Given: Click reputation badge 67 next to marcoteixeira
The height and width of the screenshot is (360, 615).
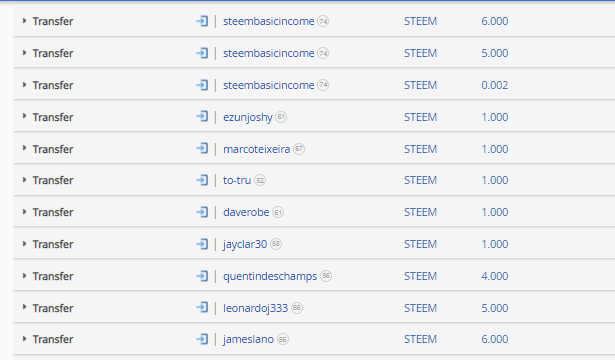Looking at the screenshot, I should point(299,149).
